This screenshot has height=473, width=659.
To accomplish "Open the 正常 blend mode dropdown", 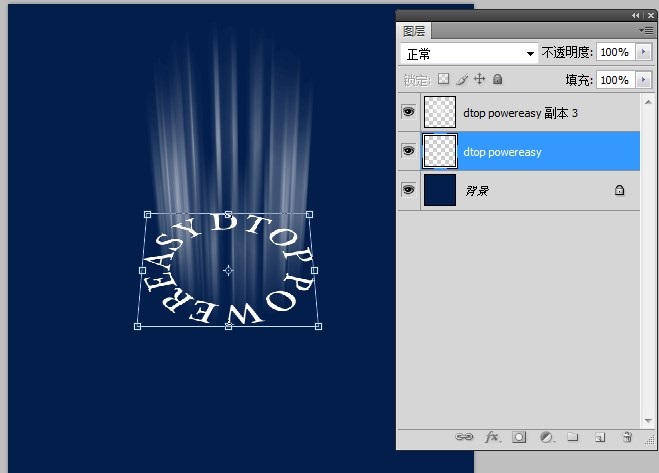I will pyautogui.click(x=468, y=52).
